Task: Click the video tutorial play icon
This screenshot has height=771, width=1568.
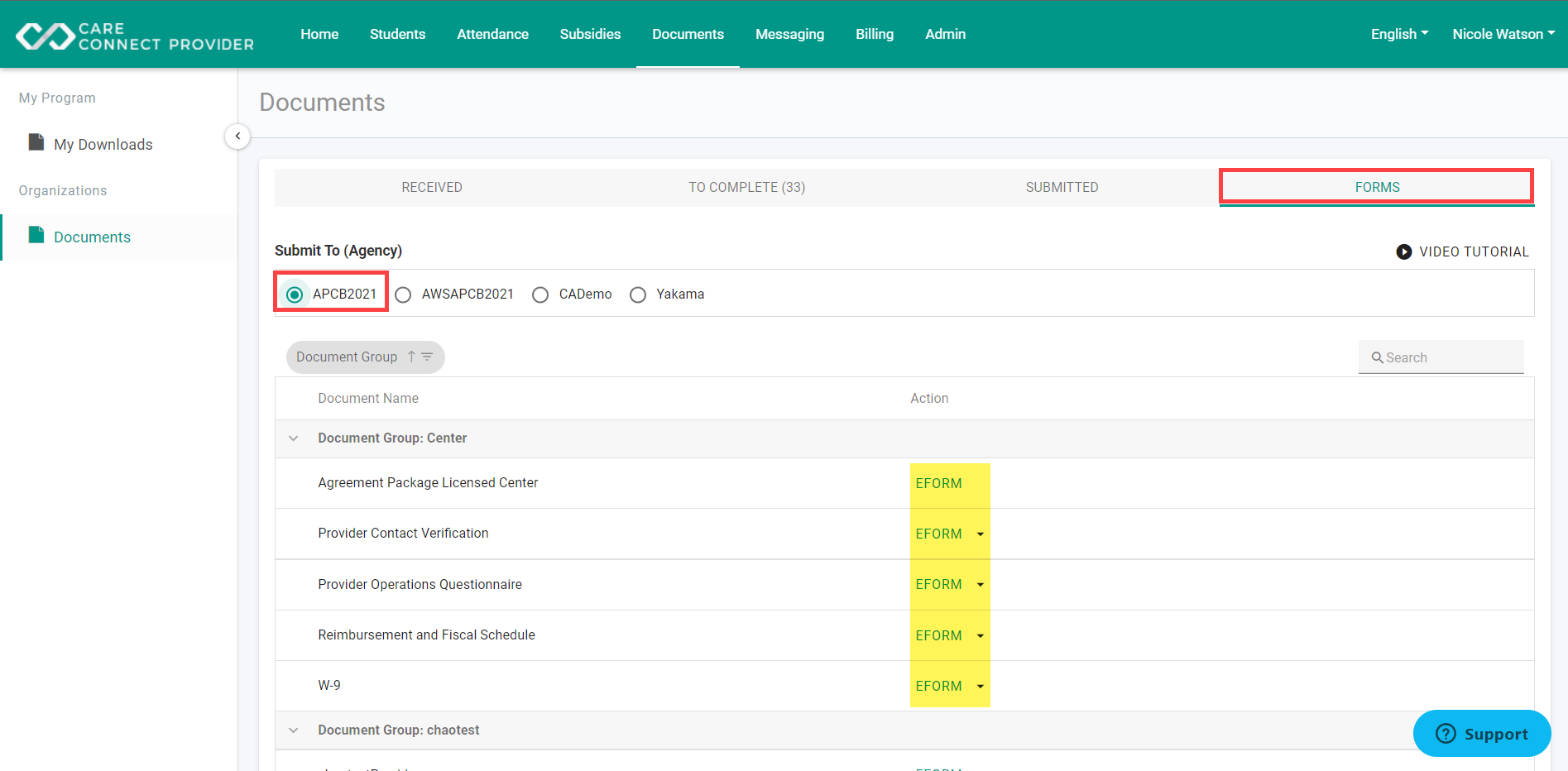Action: 1404,251
